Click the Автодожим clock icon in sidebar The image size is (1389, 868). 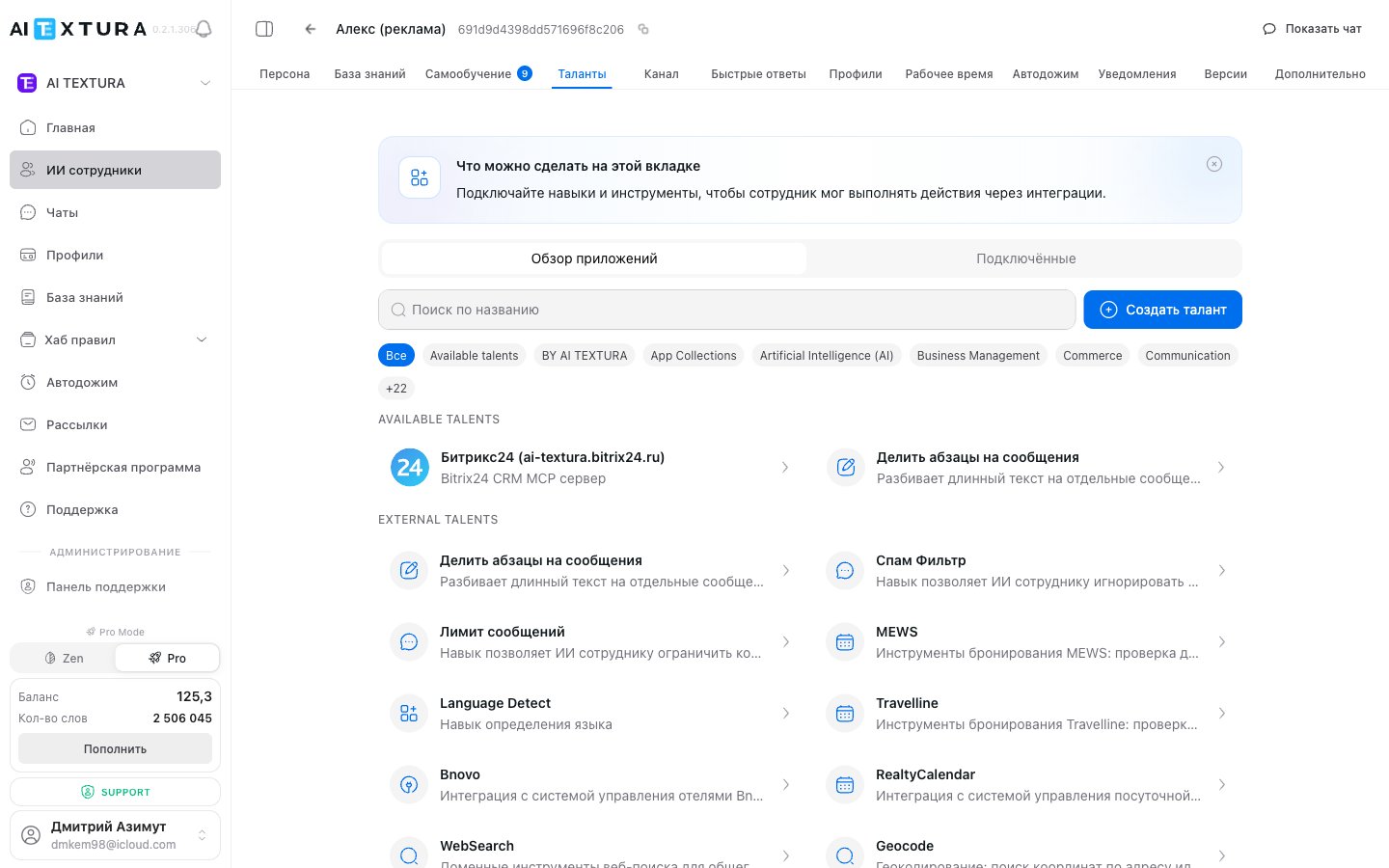coord(28,382)
